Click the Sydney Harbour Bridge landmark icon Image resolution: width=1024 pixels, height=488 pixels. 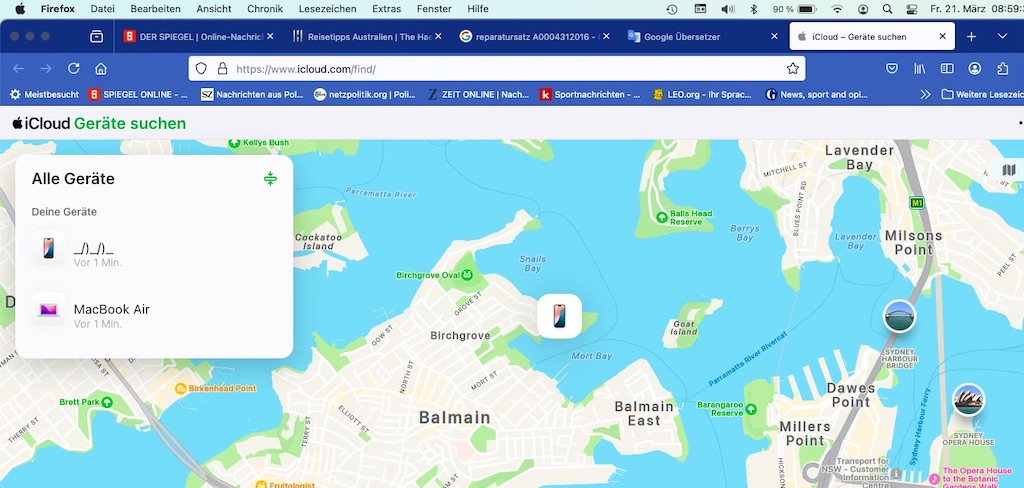click(899, 315)
